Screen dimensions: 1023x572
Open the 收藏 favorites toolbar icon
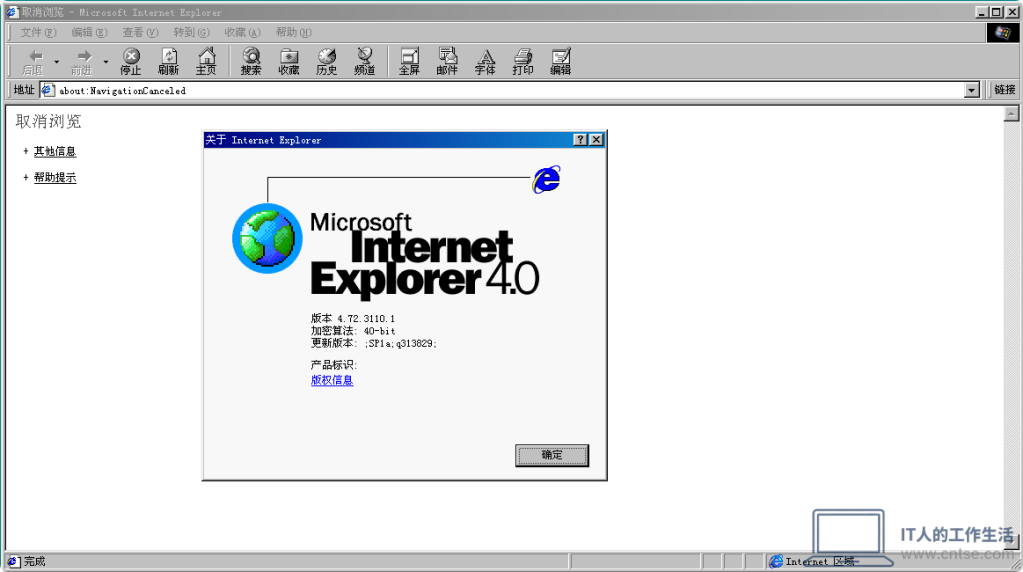click(289, 62)
